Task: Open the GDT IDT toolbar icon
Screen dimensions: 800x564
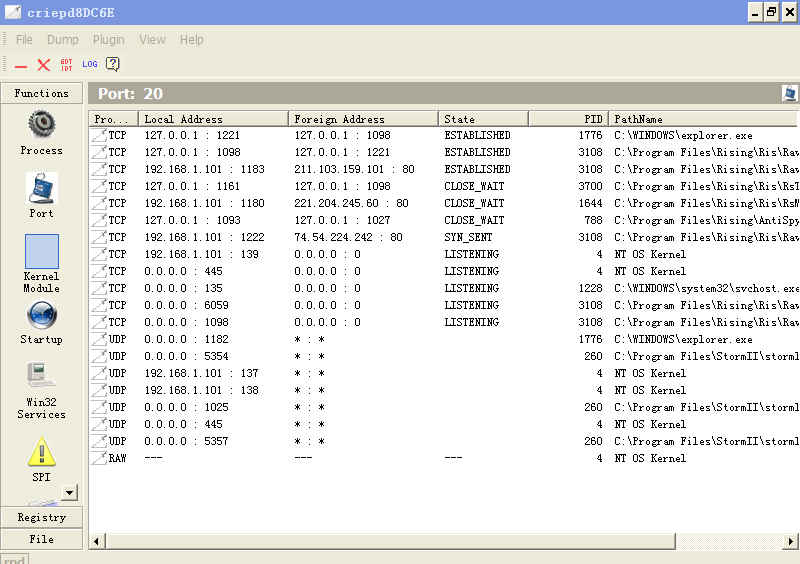Action: click(x=66, y=65)
